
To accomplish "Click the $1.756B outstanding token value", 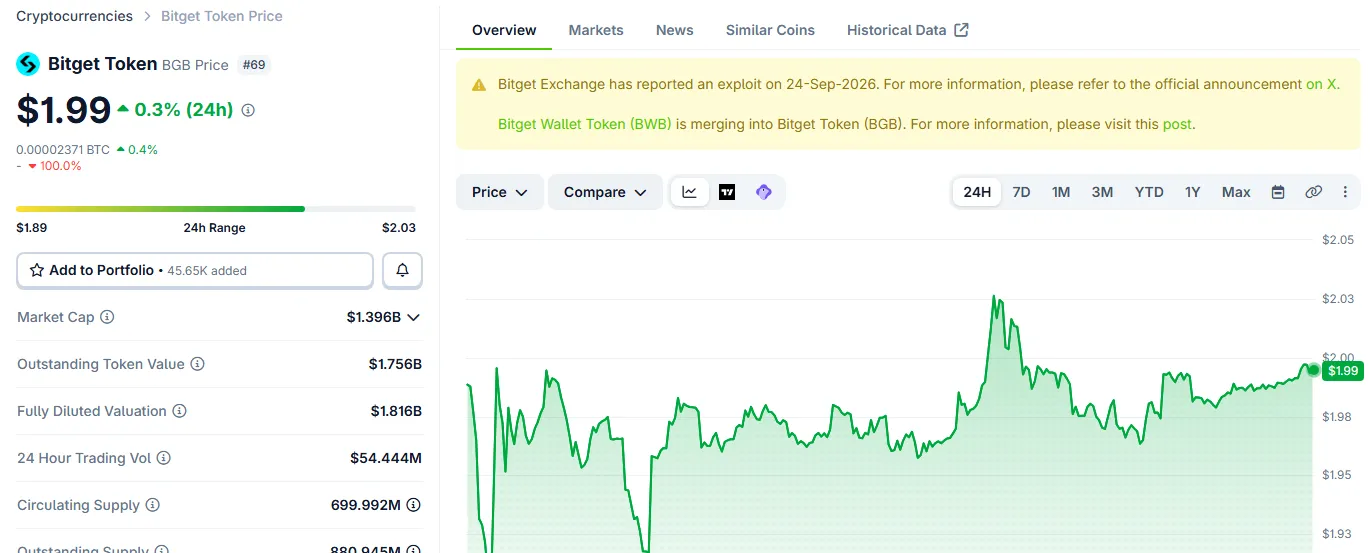I will [x=395, y=364].
